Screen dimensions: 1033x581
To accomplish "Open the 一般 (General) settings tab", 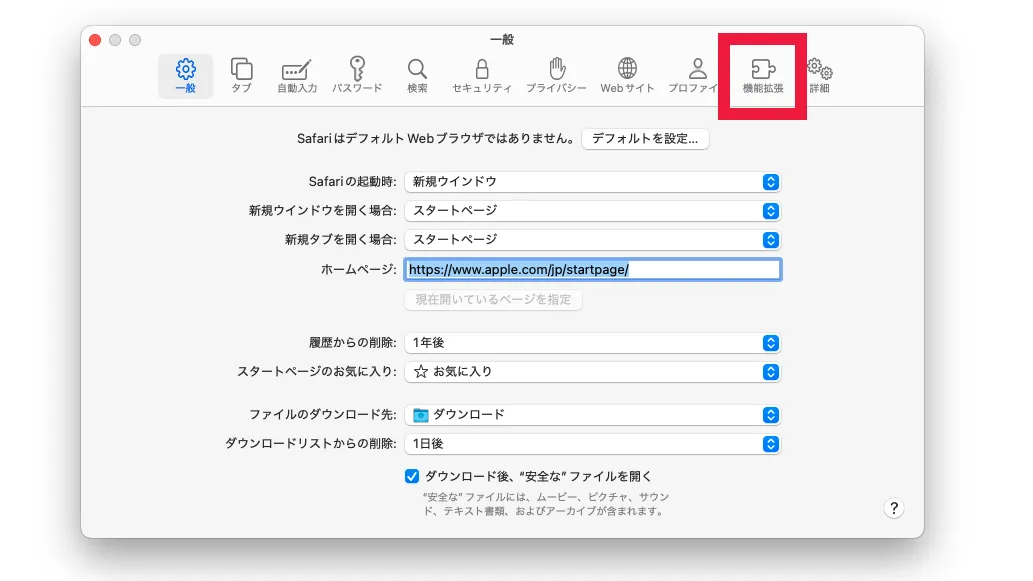I will click(185, 76).
